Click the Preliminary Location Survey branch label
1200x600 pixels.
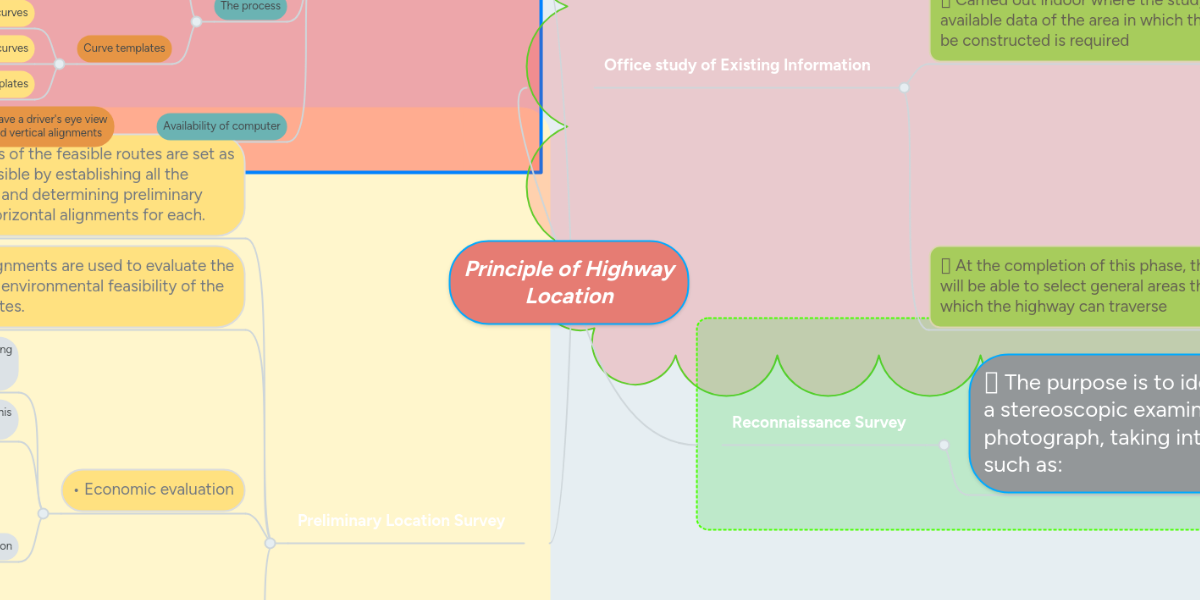pos(401,520)
